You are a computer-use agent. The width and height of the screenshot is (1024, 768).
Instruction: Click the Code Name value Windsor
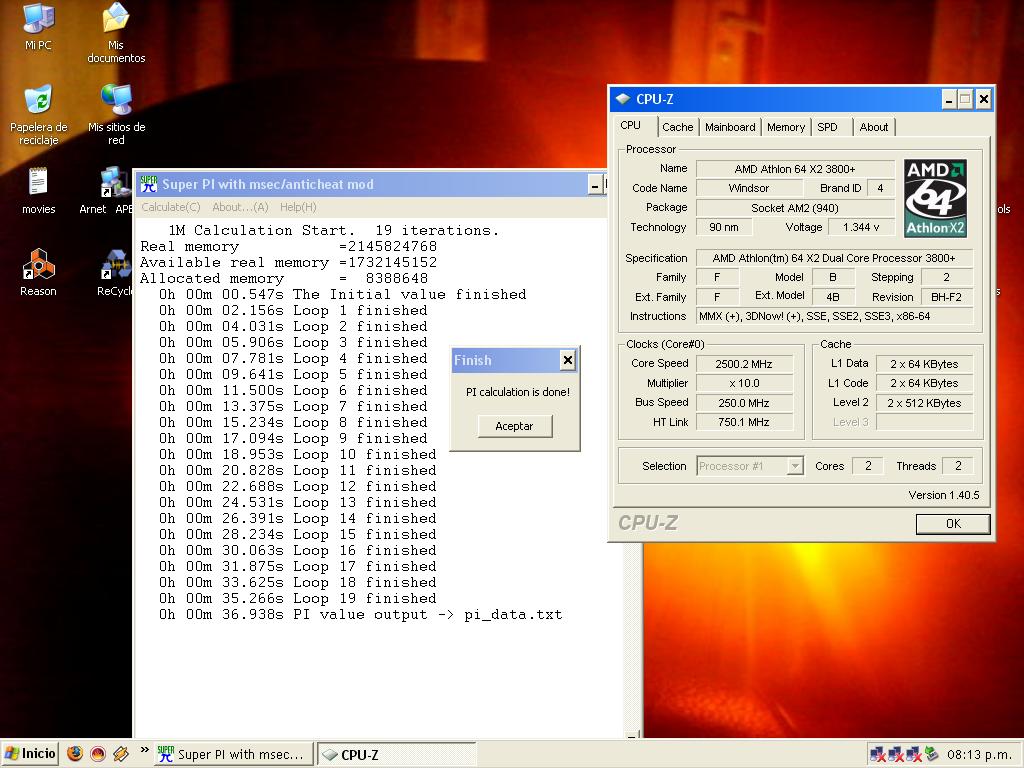[748, 188]
